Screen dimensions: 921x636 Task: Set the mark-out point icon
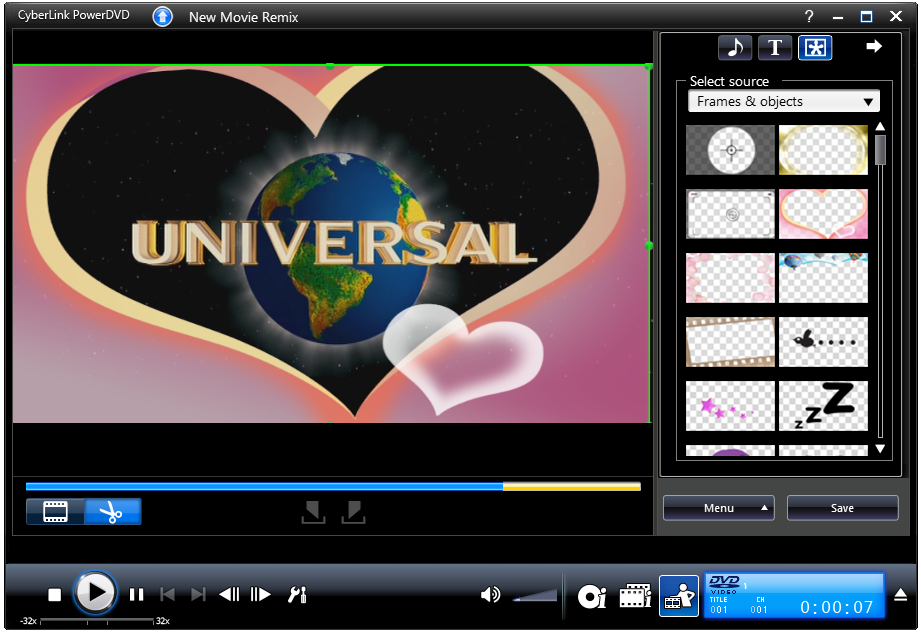click(x=353, y=512)
